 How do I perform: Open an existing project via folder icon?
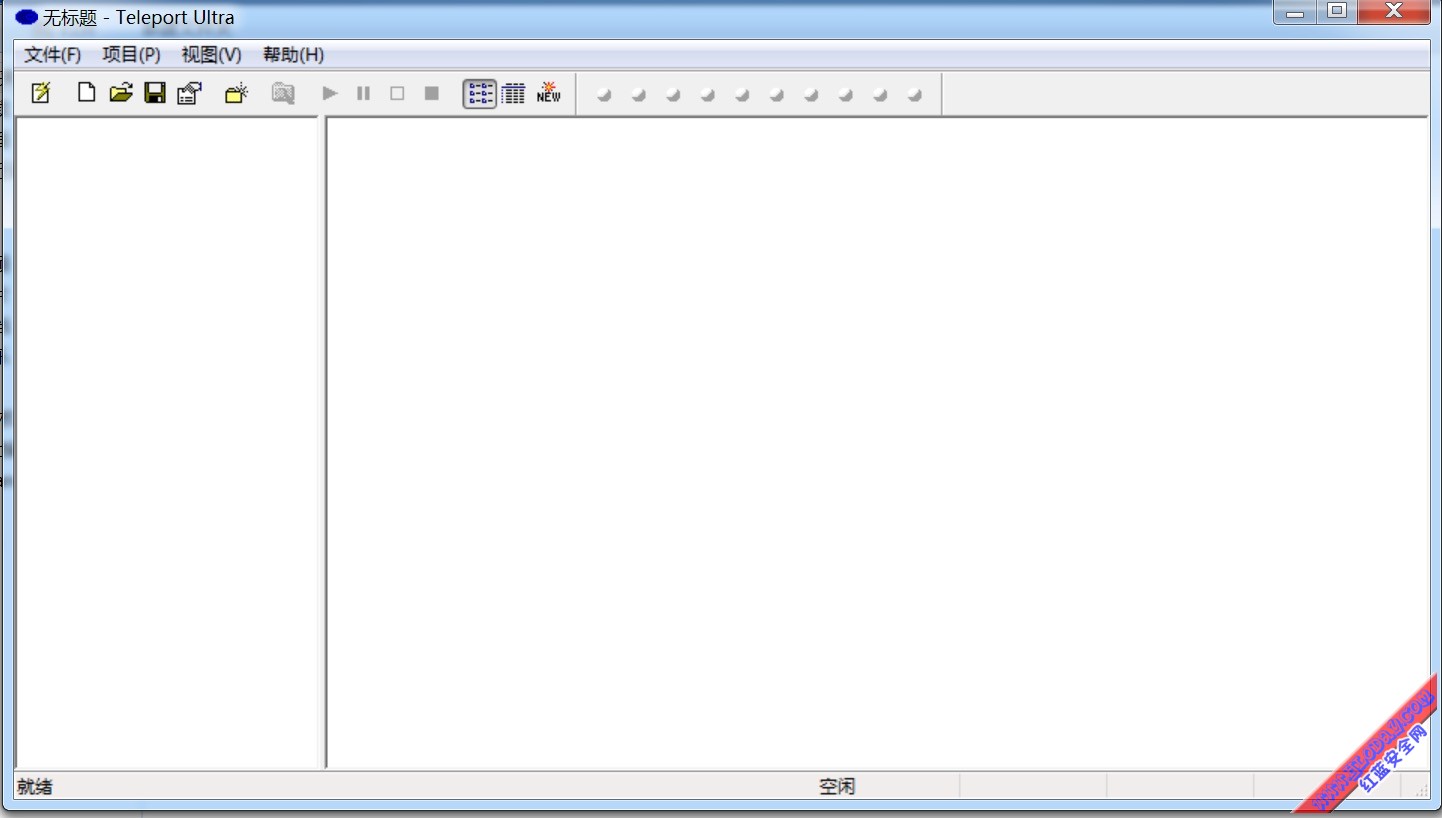click(121, 93)
